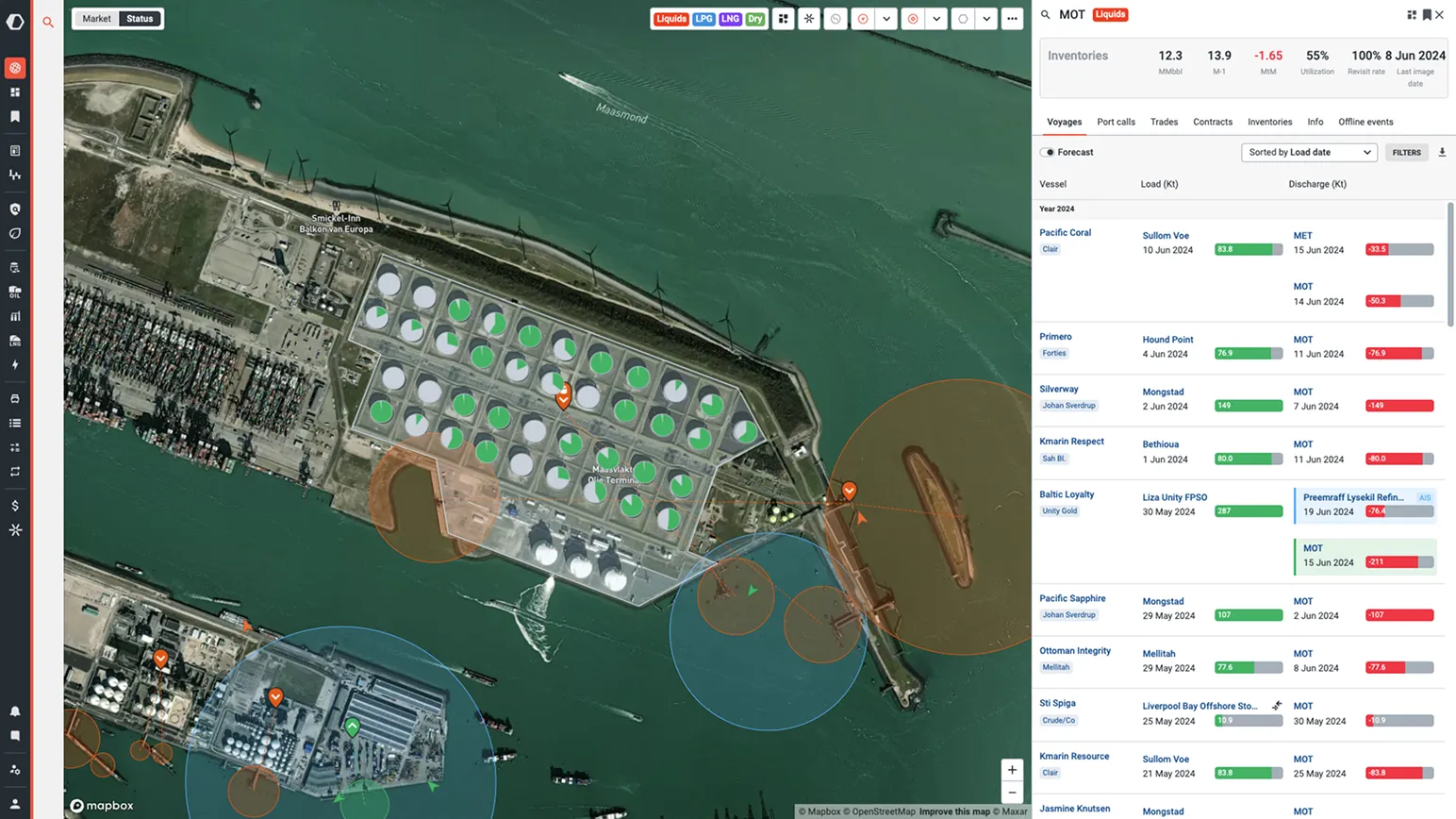Screen dimensions: 1456x819
Task: Open the LNG sidebar icon
Action: [15, 341]
